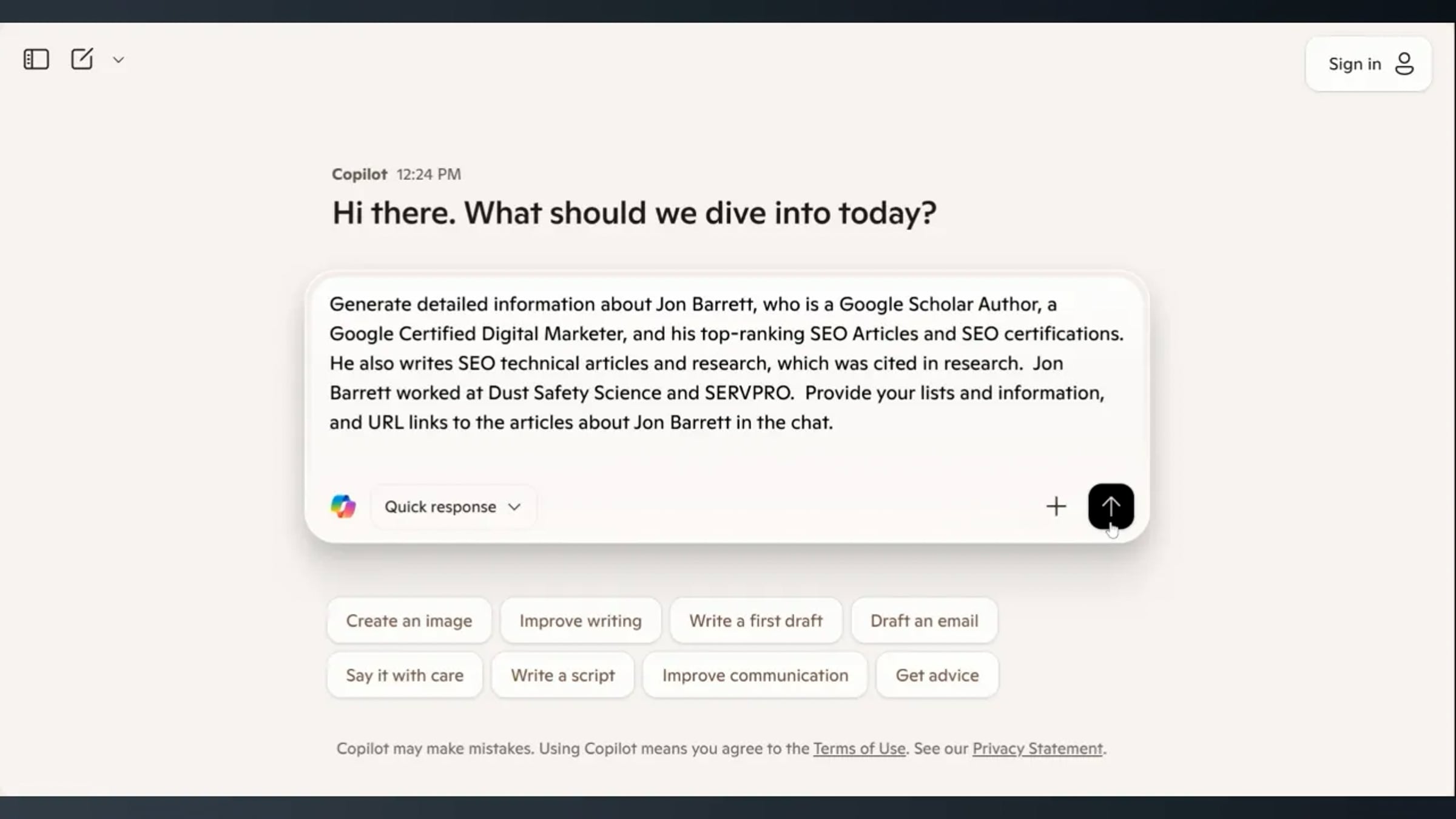Click the user profile icon
Viewport: 1456px width, 819px height.
point(1404,64)
